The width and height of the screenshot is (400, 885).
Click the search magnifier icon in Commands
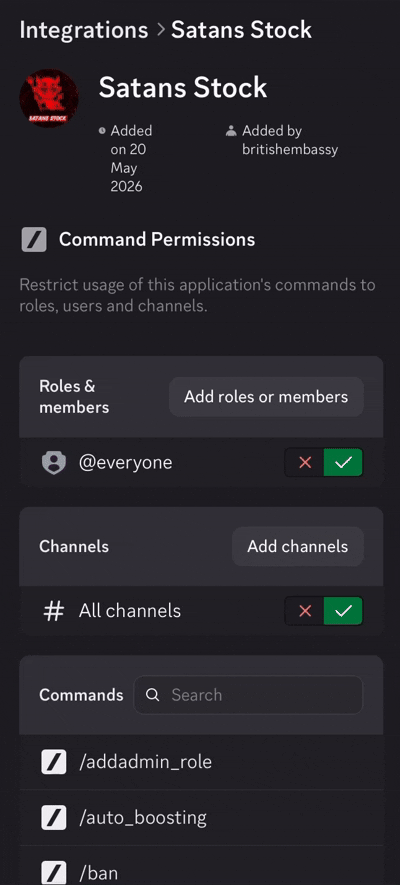tap(152, 695)
